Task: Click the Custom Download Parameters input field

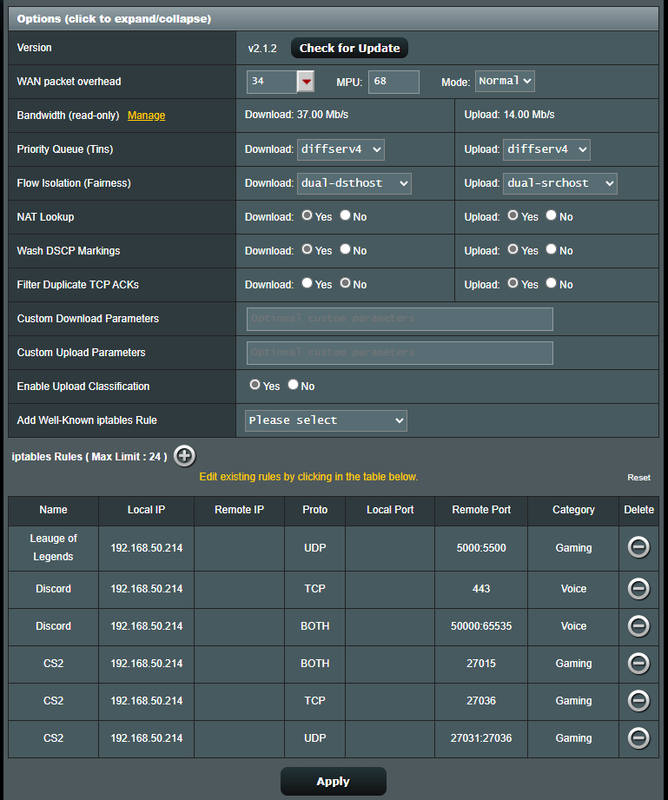Action: 399,319
